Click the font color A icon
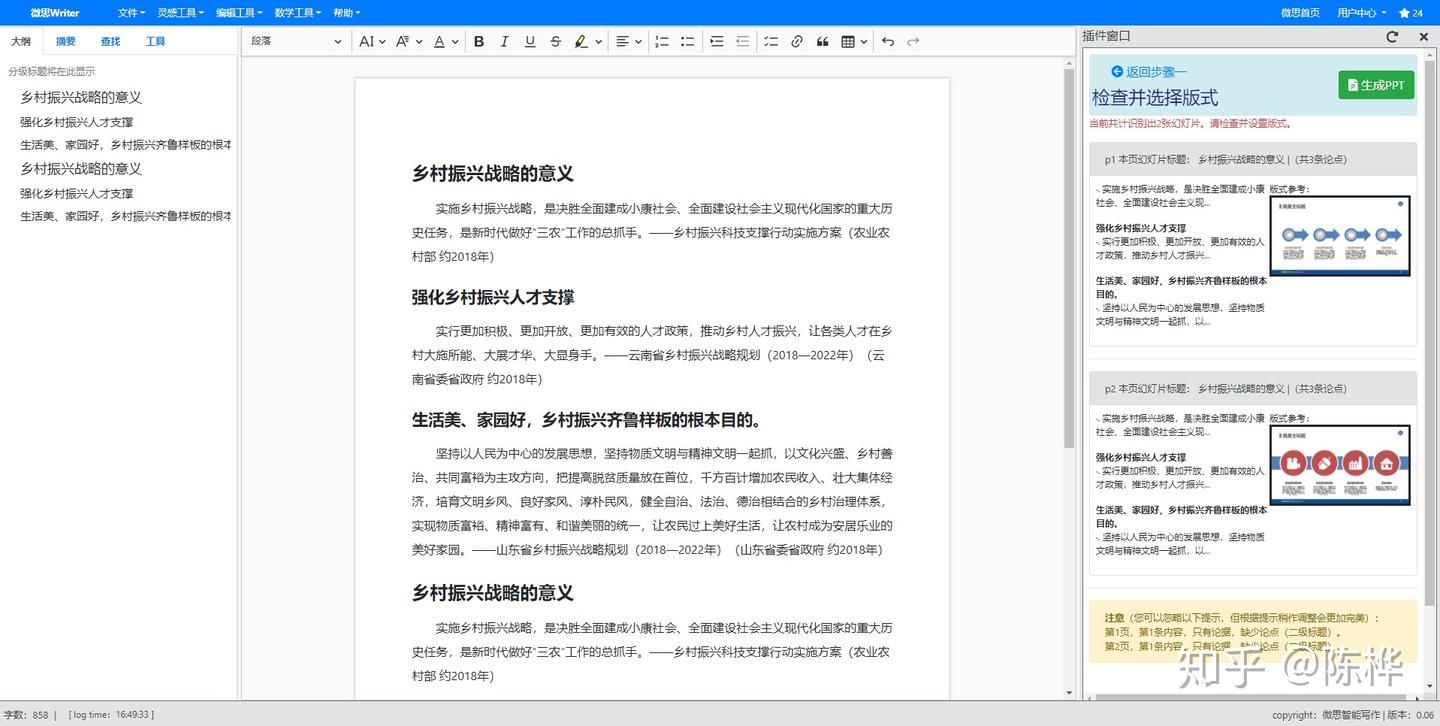1440x726 pixels. [x=440, y=41]
